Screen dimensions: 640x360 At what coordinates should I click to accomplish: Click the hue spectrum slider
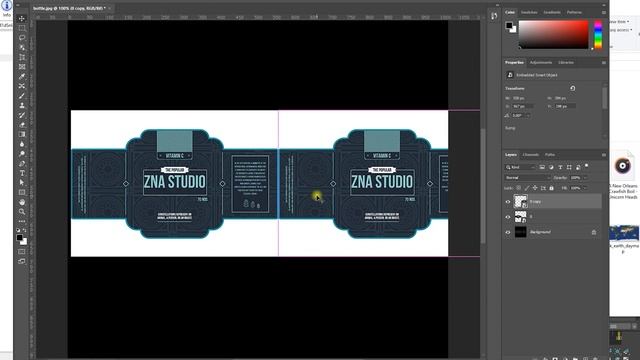point(598,35)
